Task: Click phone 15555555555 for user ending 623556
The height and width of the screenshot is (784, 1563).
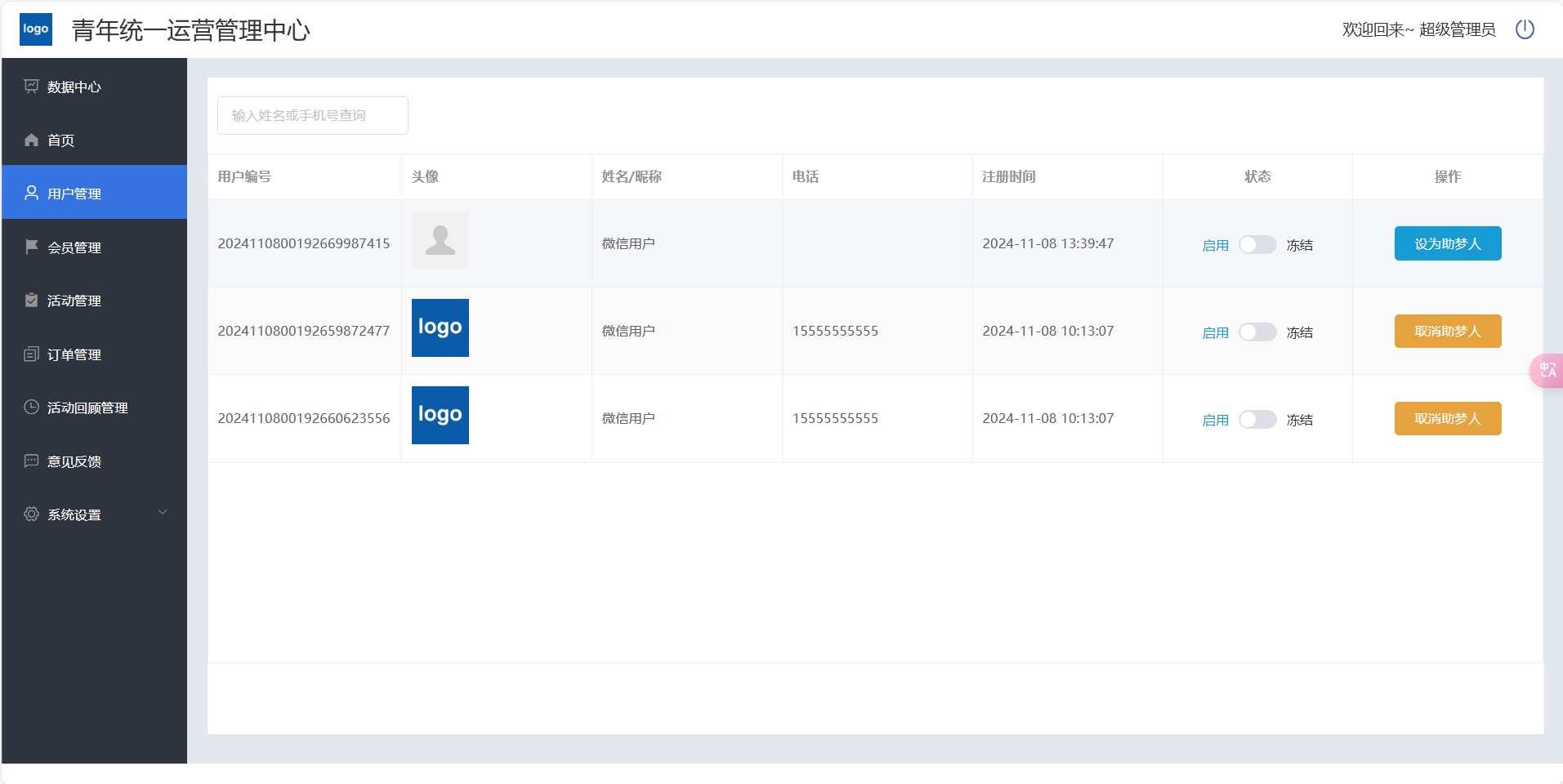Action: tap(835, 418)
